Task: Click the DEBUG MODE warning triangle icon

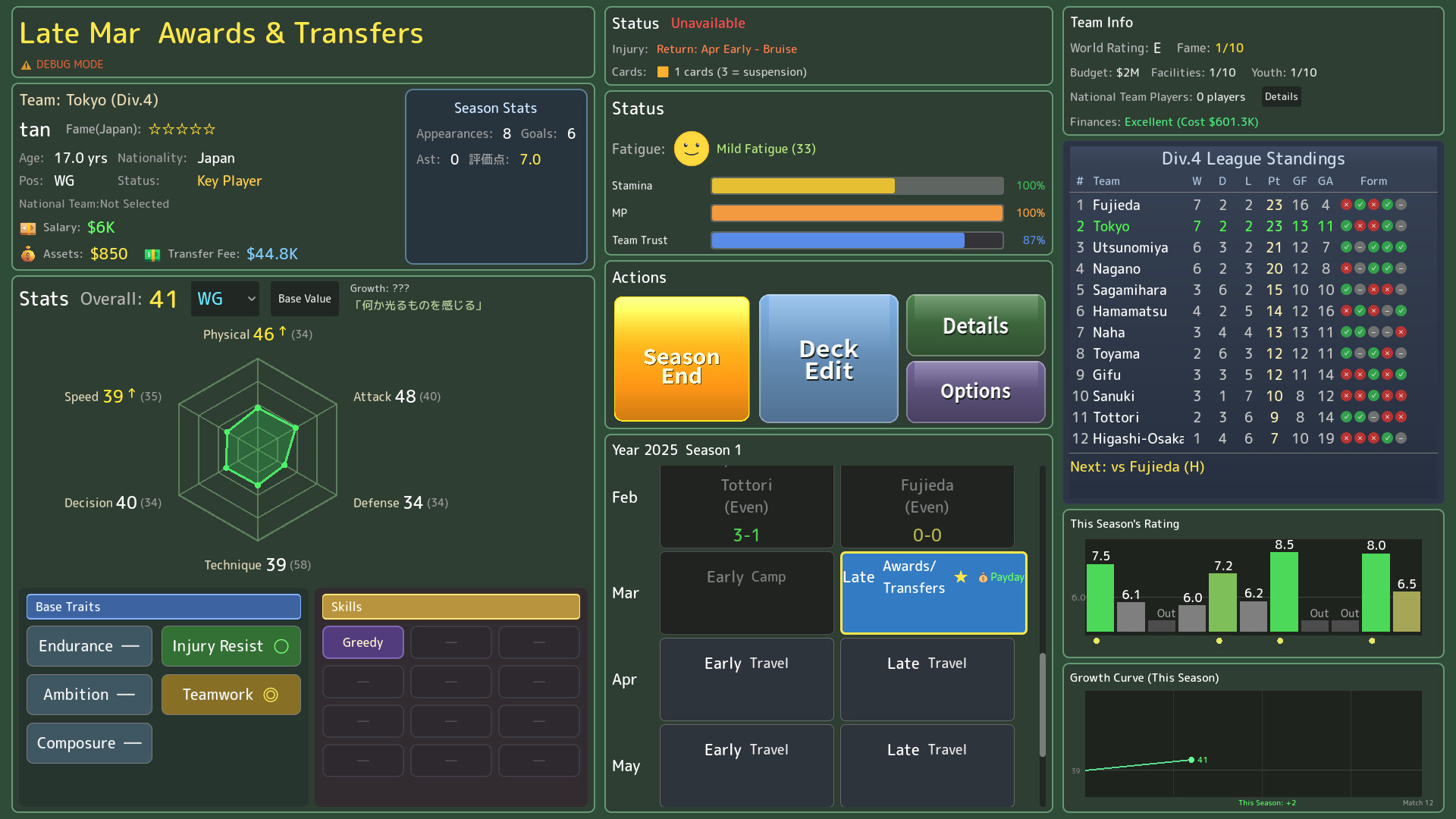Action: pyautogui.click(x=27, y=64)
